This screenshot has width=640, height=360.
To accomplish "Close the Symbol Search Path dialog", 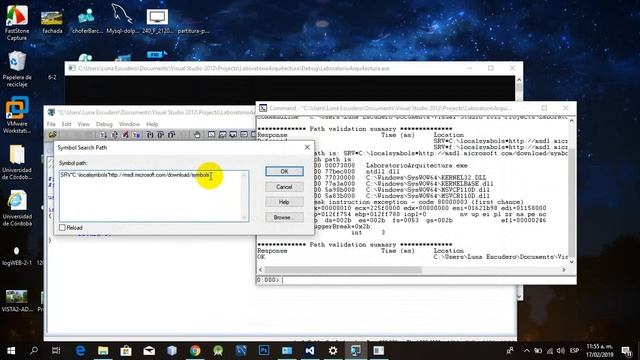I will click(307, 147).
